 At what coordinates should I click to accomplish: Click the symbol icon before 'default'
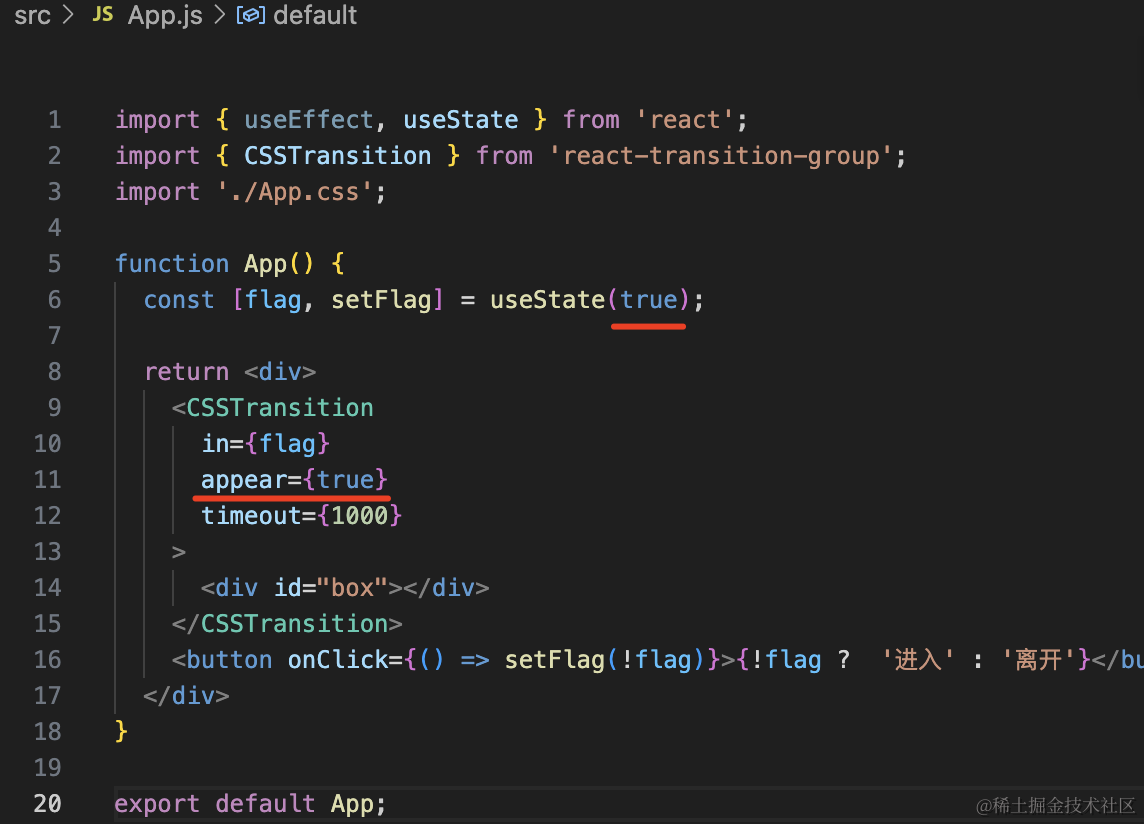(250, 15)
